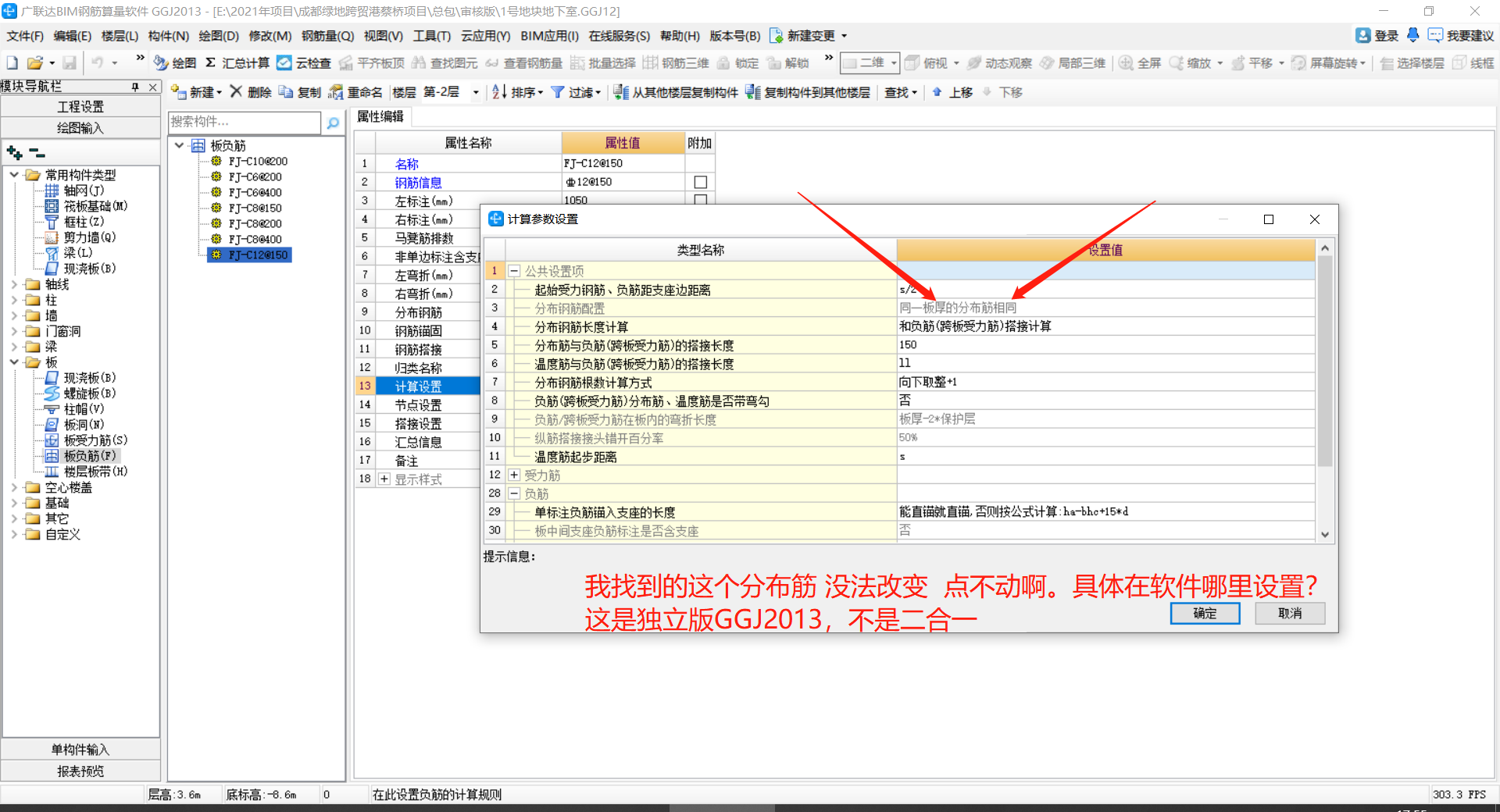Run 汇总计算 from the toolbar
The width and height of the screenshot is (1500, 812).
[237, 63]
